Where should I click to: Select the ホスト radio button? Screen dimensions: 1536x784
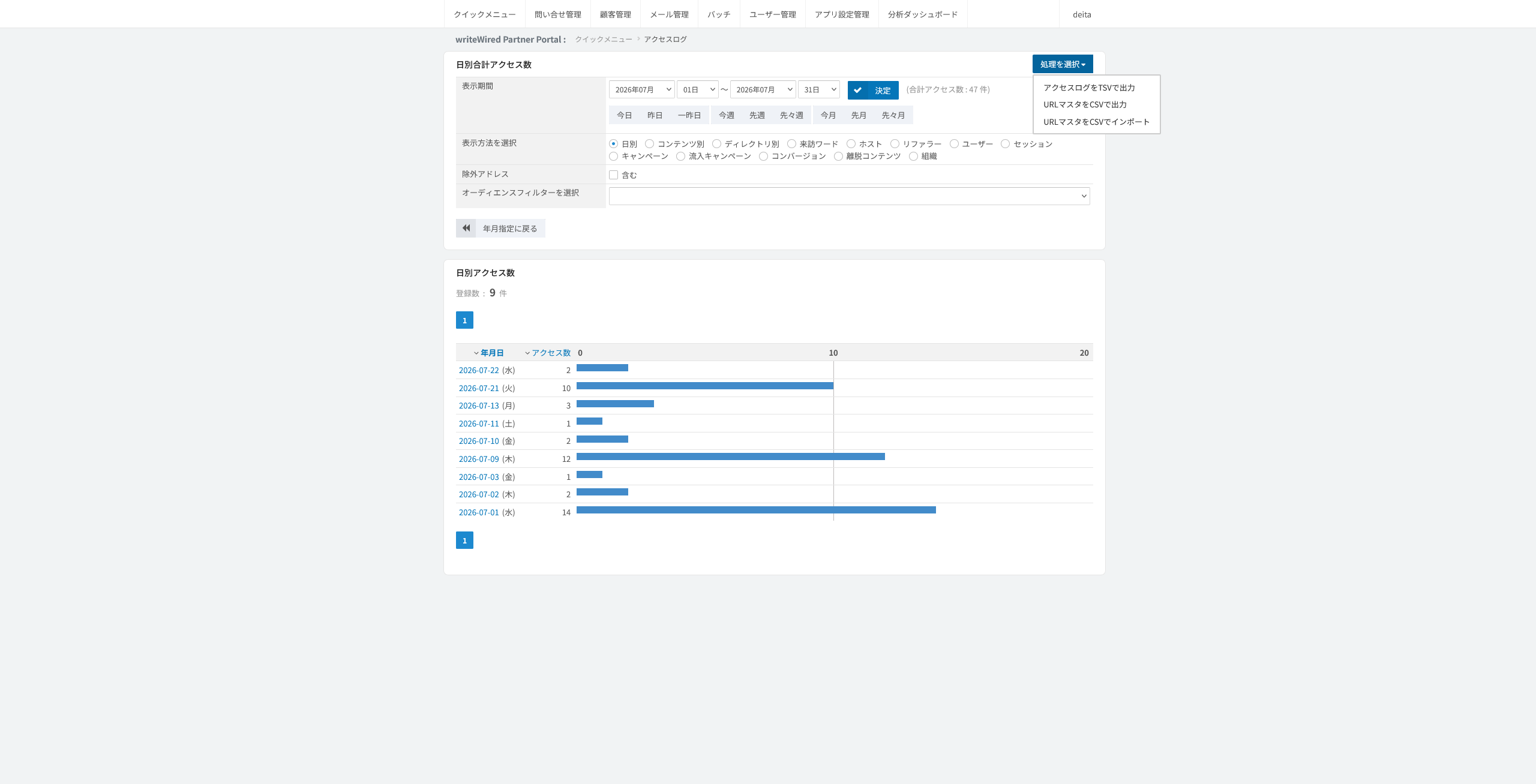[x=851, y=144]
